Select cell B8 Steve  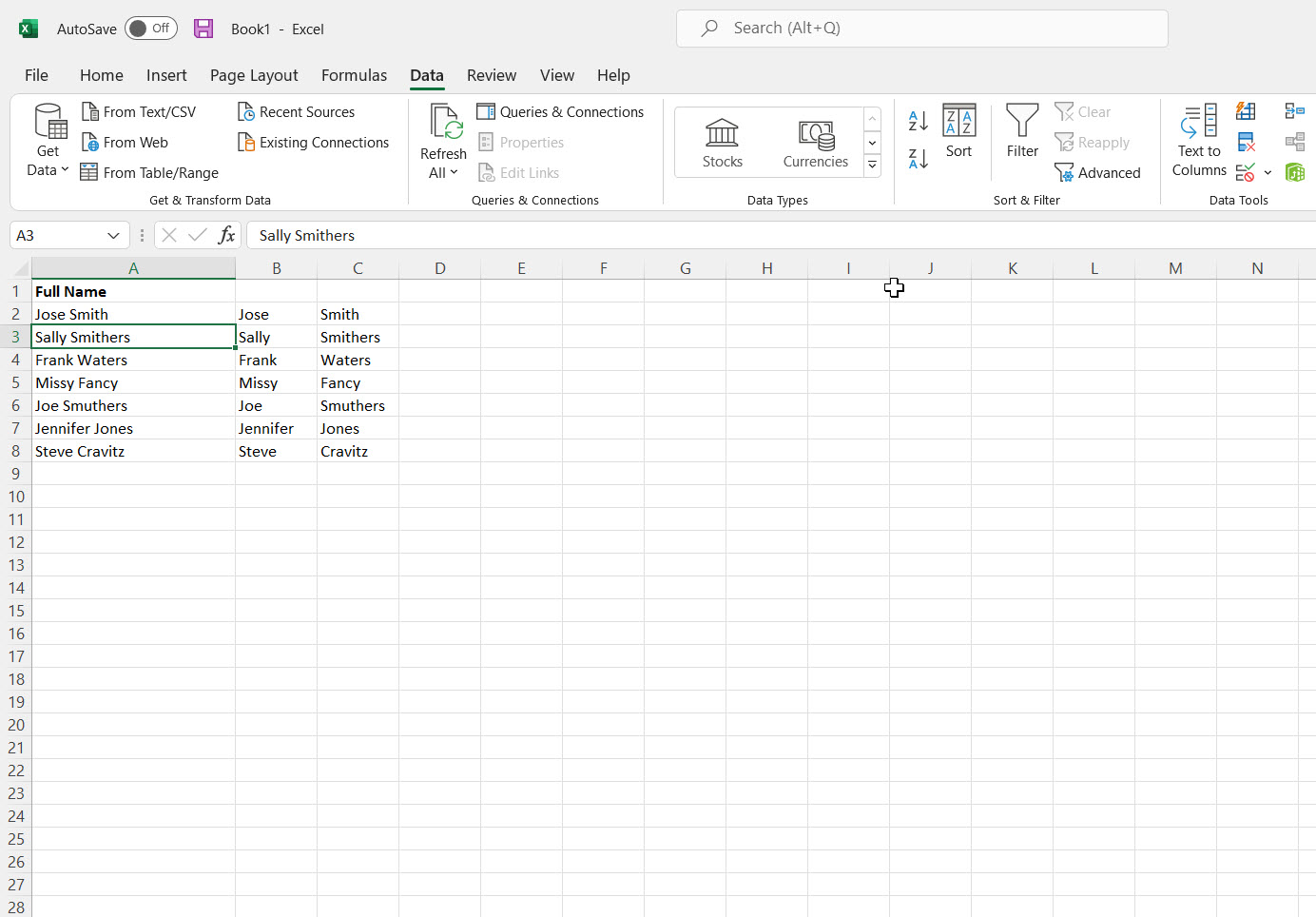point(277,451)
